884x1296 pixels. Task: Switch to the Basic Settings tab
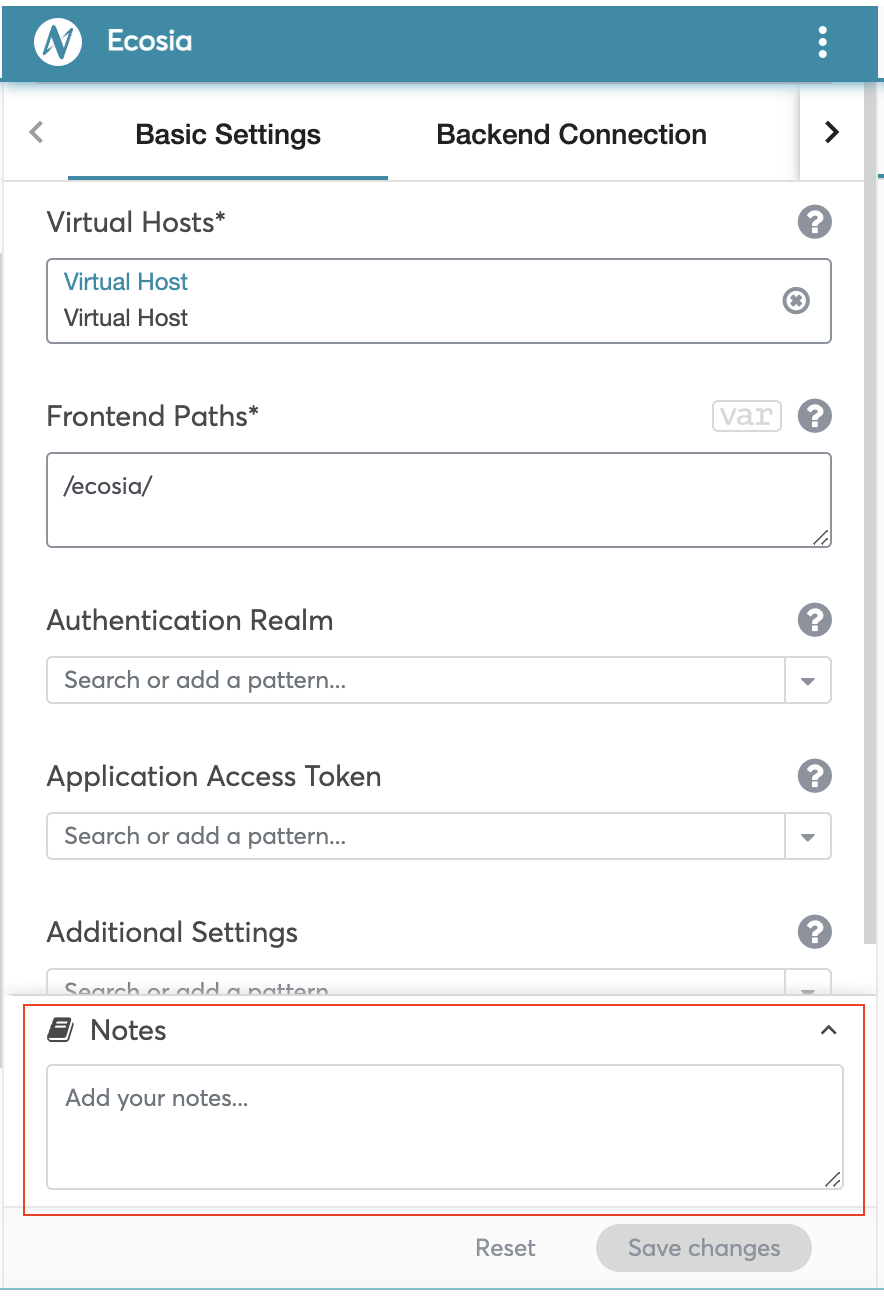click(228, 135)
